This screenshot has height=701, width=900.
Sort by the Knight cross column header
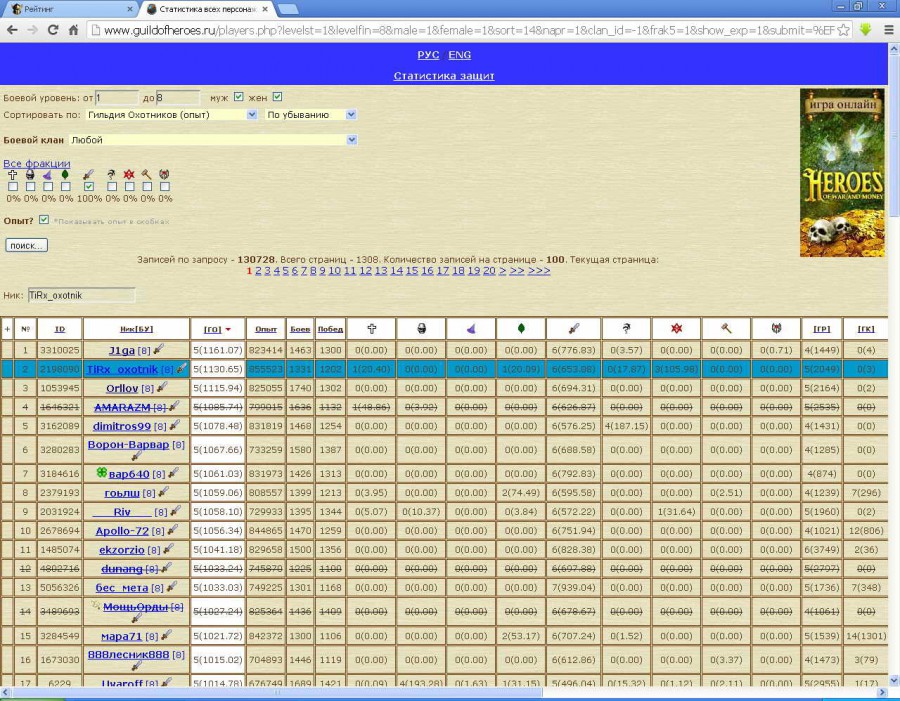pyautogui.click(x=371, y=328)
